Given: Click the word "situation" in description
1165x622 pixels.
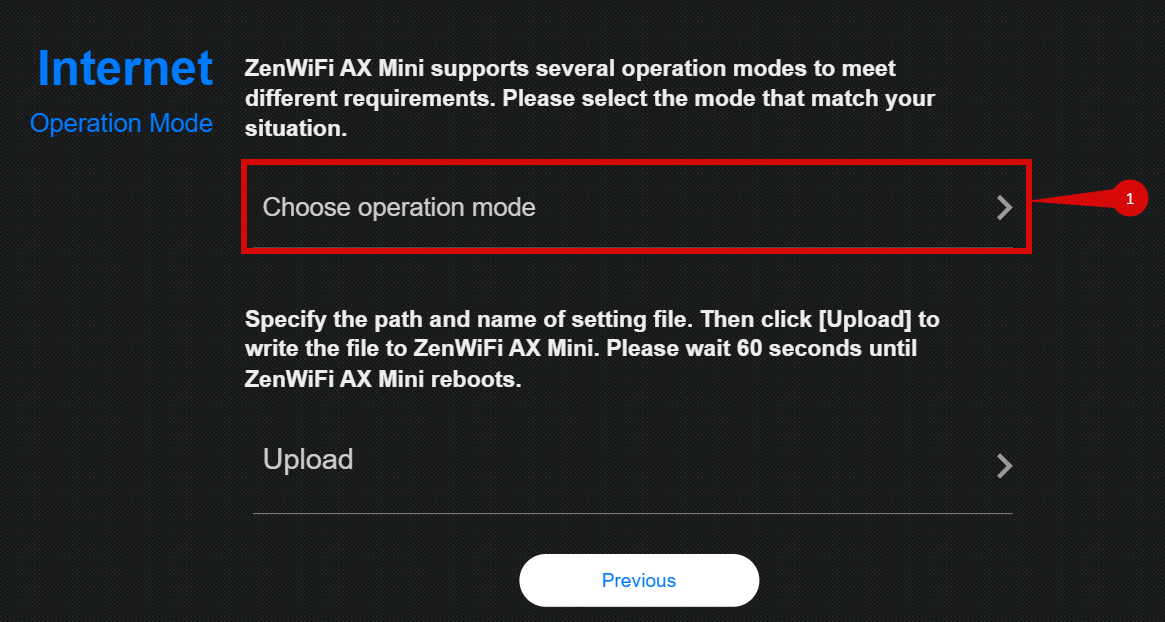Looking at the screenshot, I should [x=295, y=129].
